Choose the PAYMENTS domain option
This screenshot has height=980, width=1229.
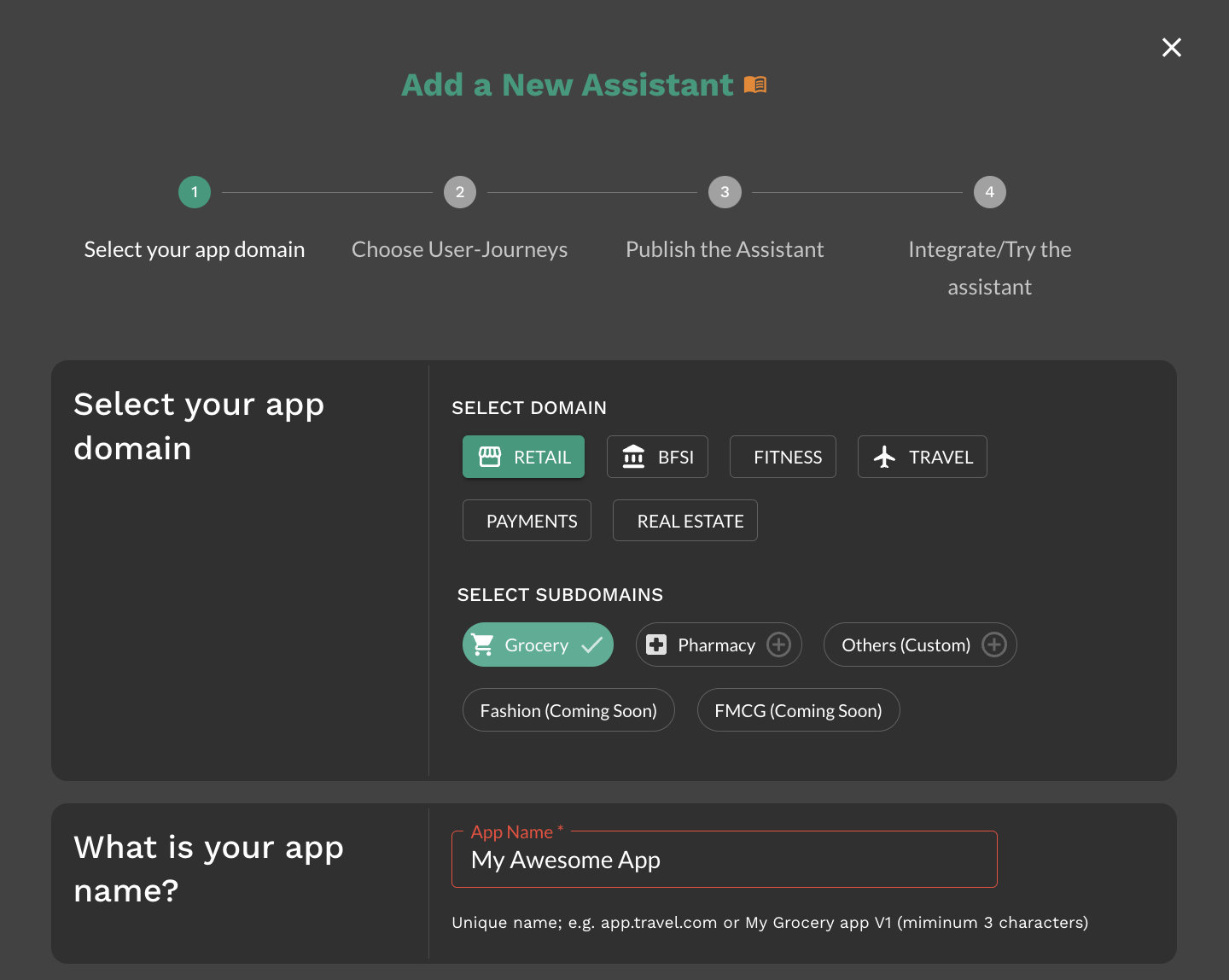pos(527,521)
